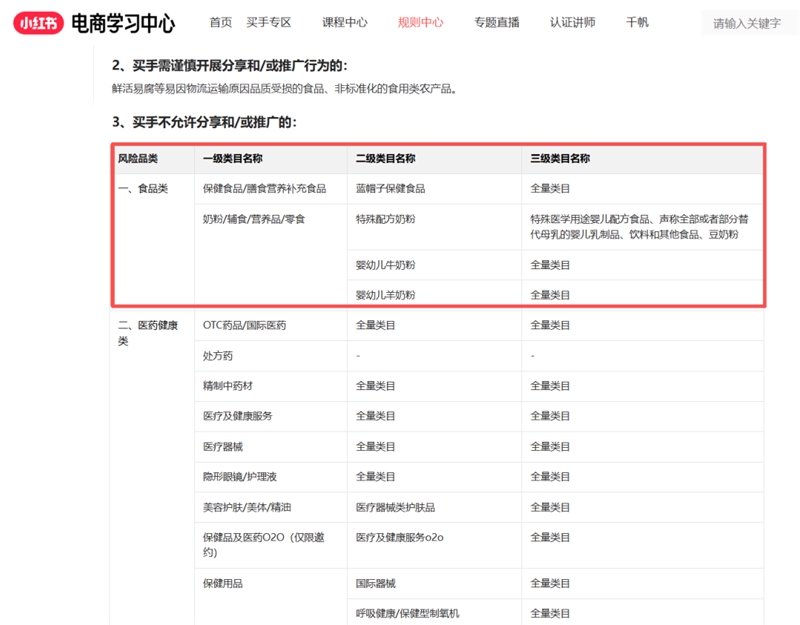
Task: Click the 三级类目名称 column header
Action: (559, 158)
